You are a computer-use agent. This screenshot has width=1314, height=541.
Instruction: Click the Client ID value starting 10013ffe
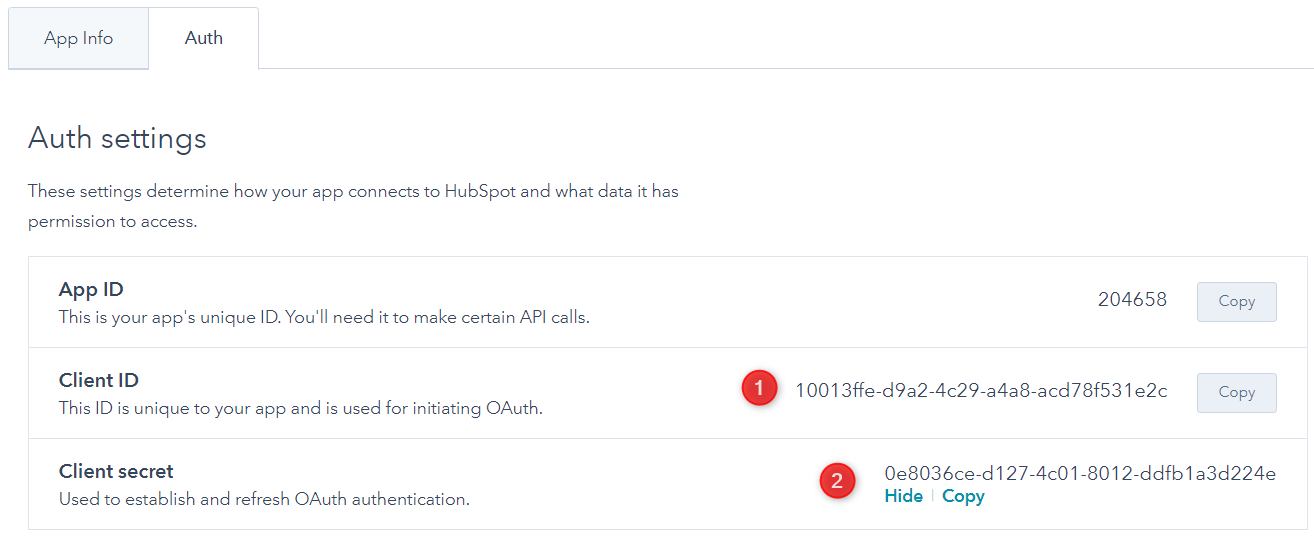click(x=980, y=391)
